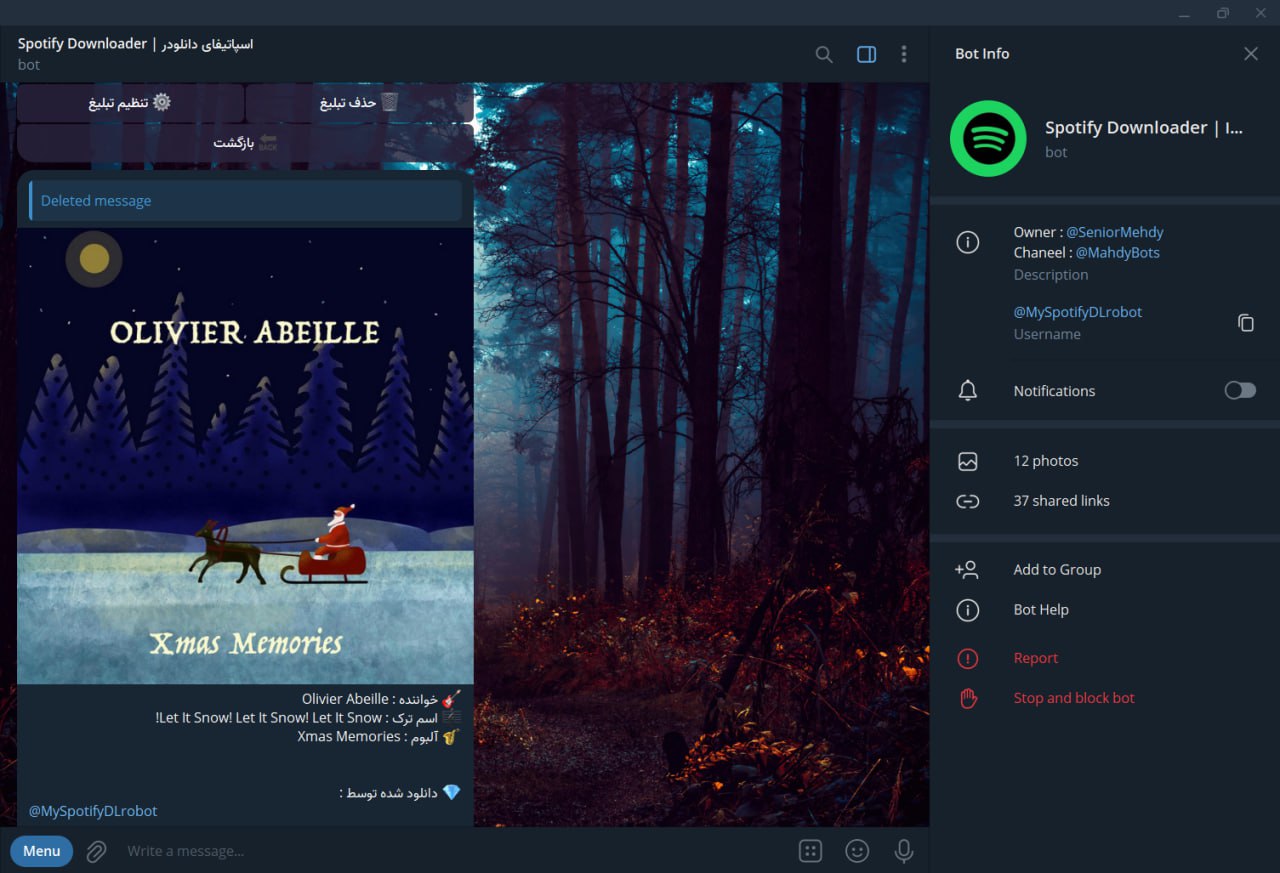Click the description info icon
This screenshot has width=1280, height=873.
point(967,242)
